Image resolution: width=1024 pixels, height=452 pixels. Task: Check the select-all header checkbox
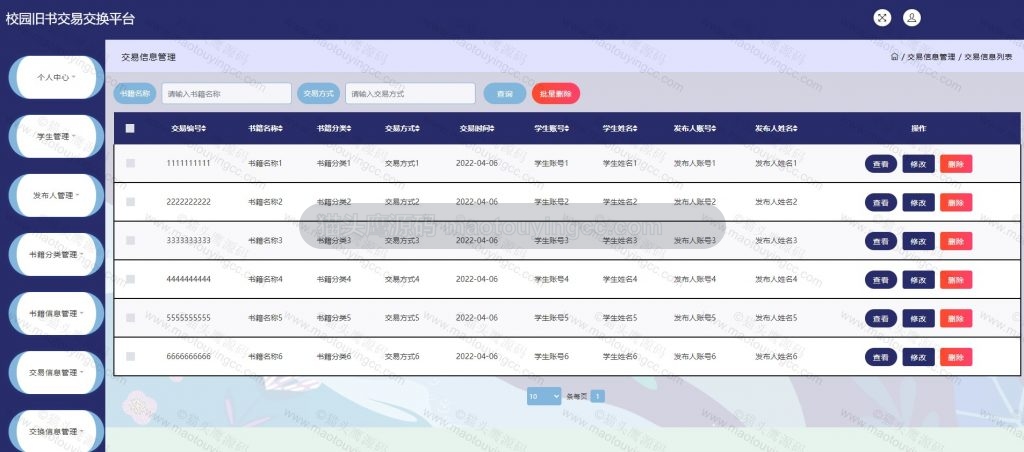tap(130, 128)
